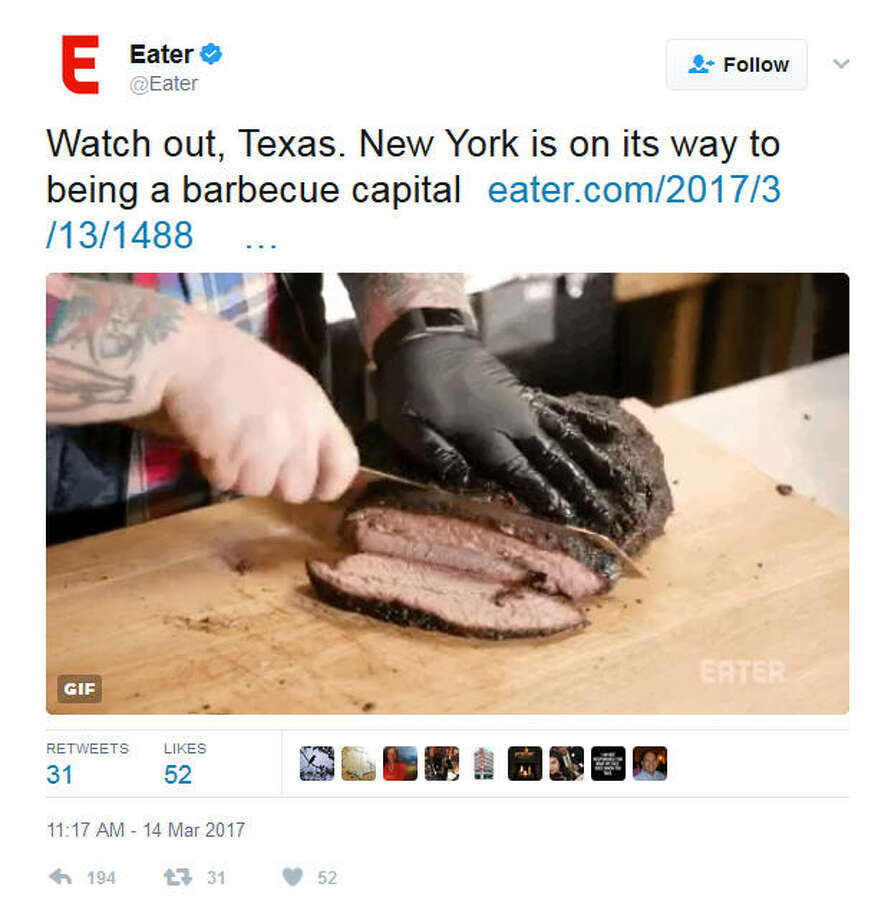Click the building avatar thumbnail among likers
The image size is (891, 920).
pyautogui.click(x=483, y=763)
